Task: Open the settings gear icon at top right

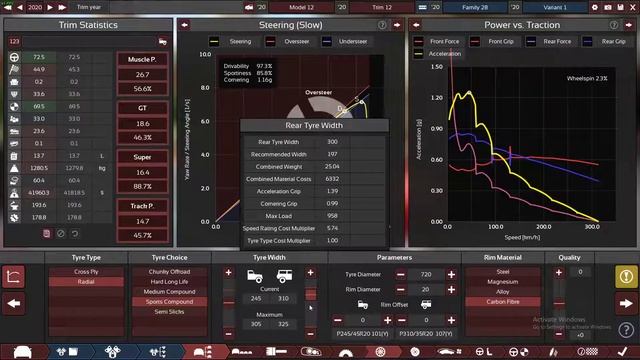Action: [x=595, y=7]
